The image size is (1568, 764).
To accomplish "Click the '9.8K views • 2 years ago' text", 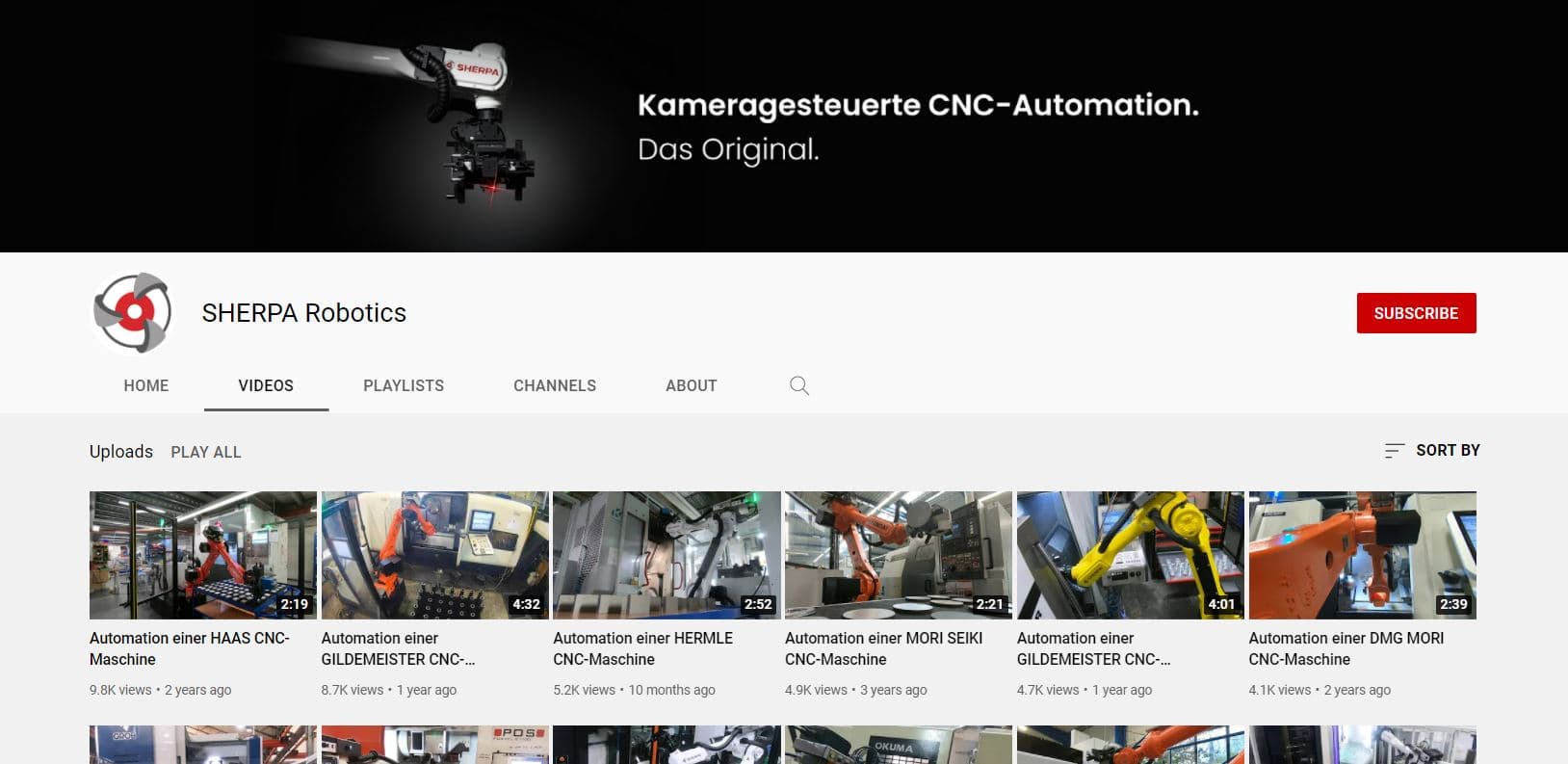I will pos(161,690).
